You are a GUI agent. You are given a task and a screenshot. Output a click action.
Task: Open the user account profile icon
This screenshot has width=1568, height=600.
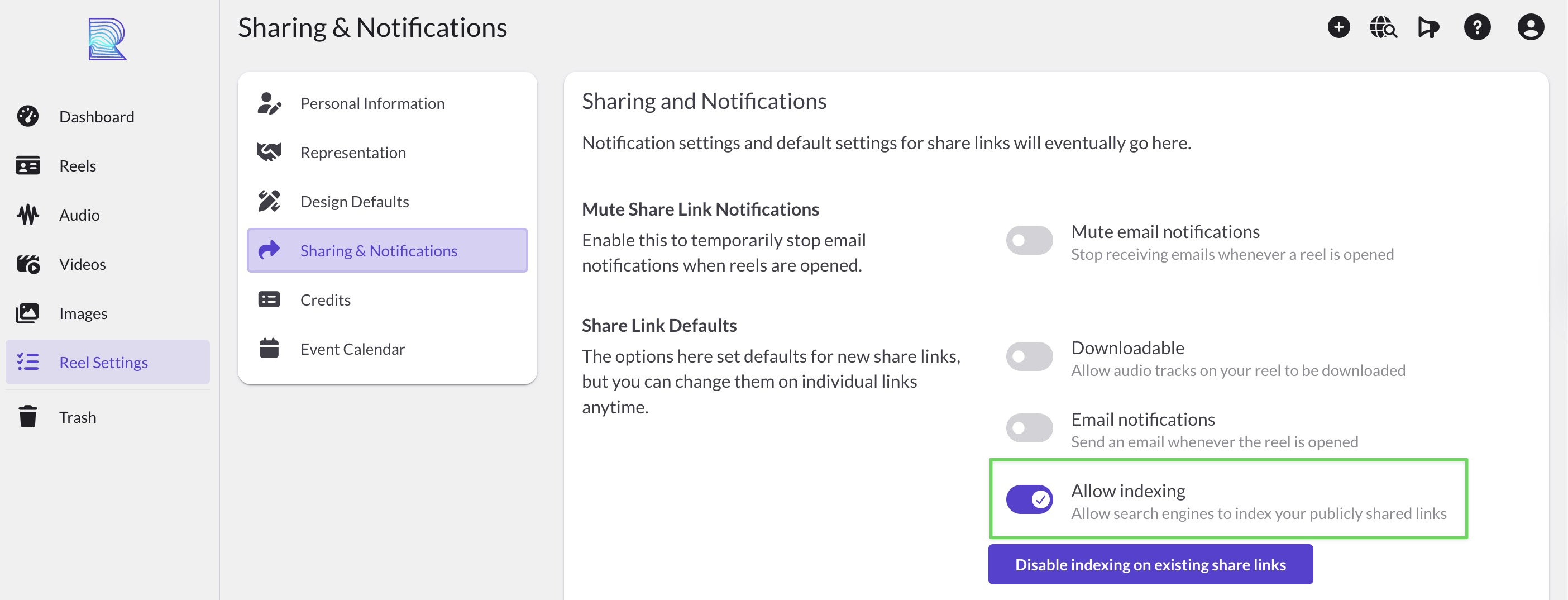click(1530, 27)
